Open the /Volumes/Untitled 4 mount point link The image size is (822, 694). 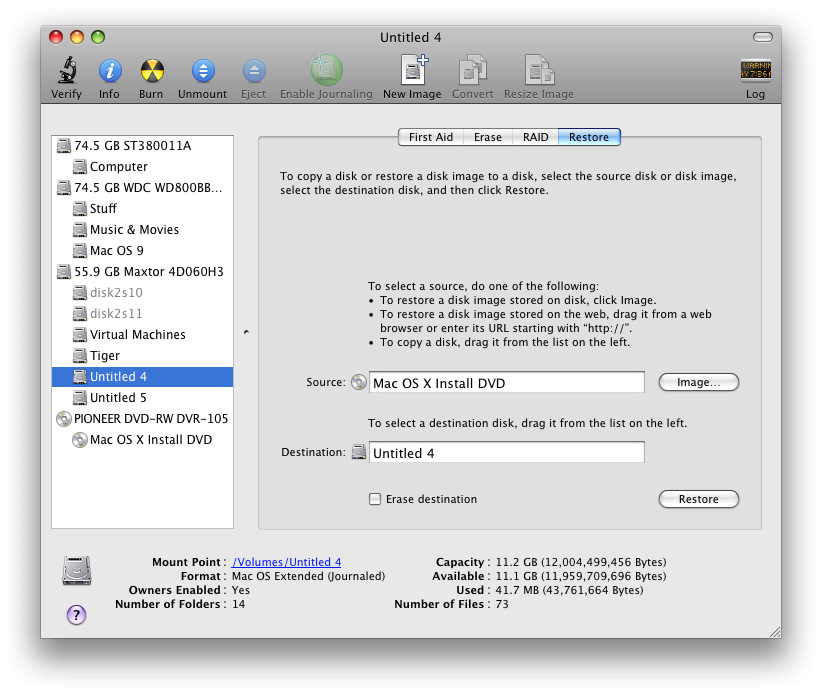(286, 562)
